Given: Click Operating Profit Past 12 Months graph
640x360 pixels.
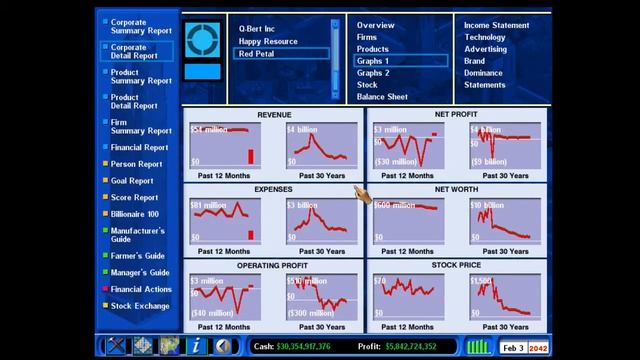Looking at the screenshot, I should pyautogui.click(x=225, y=297).
